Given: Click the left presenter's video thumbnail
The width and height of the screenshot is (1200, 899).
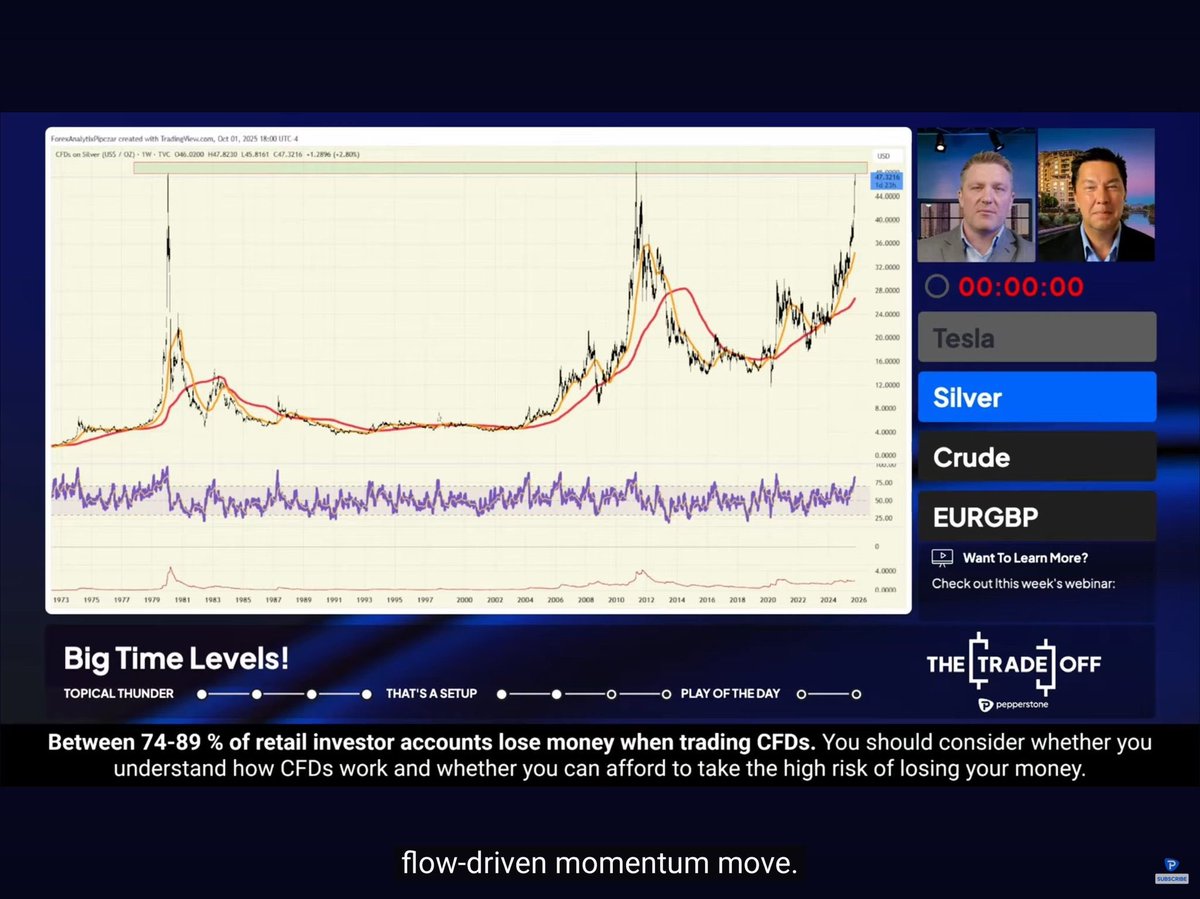Looking at the screenshot, I should tap(976, 195).
